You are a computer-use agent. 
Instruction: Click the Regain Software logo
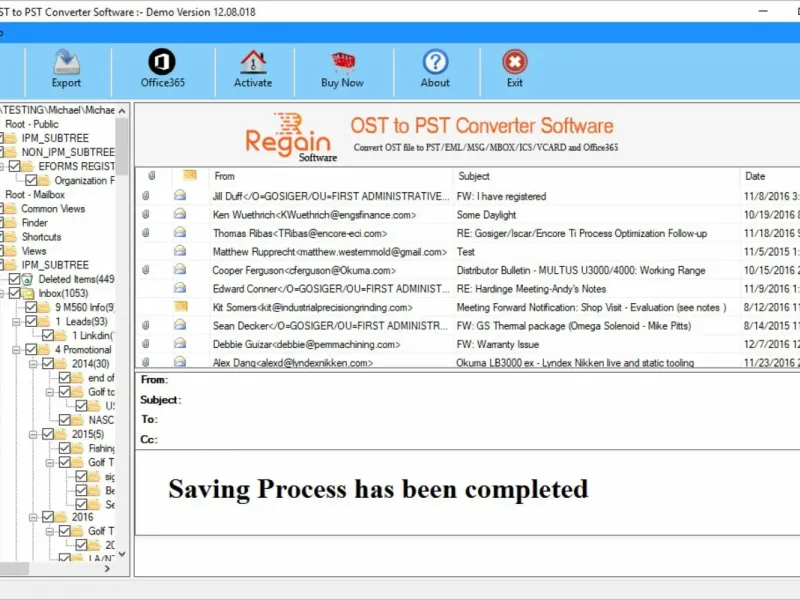291,137
